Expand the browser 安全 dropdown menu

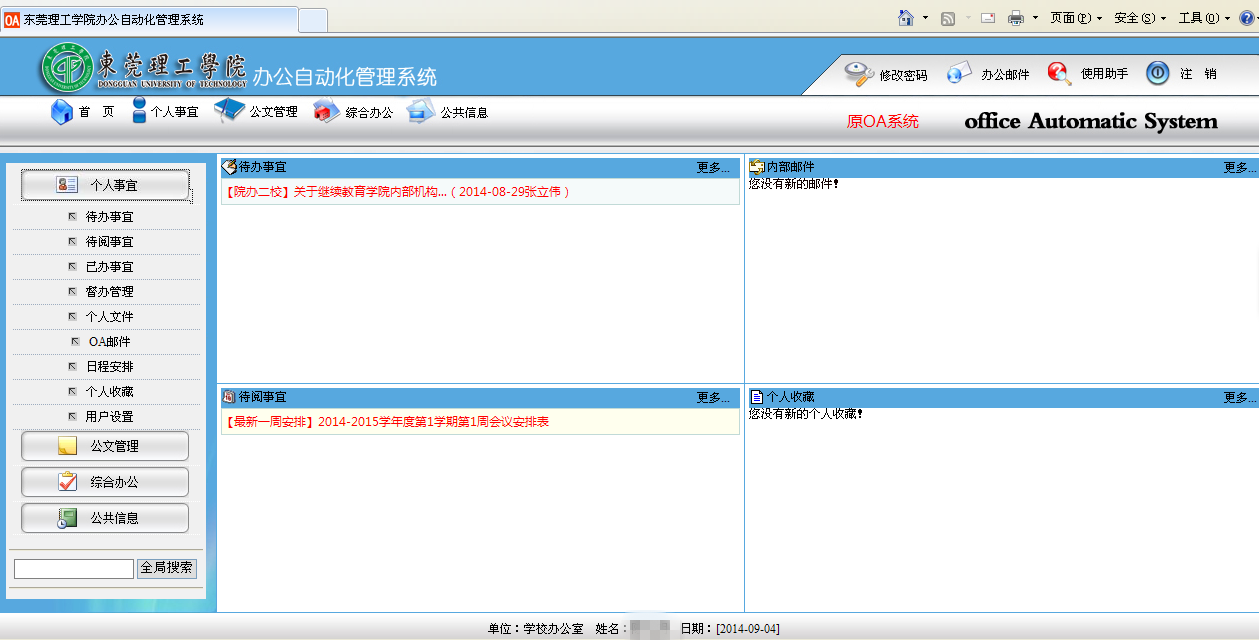pos(1139,18)
